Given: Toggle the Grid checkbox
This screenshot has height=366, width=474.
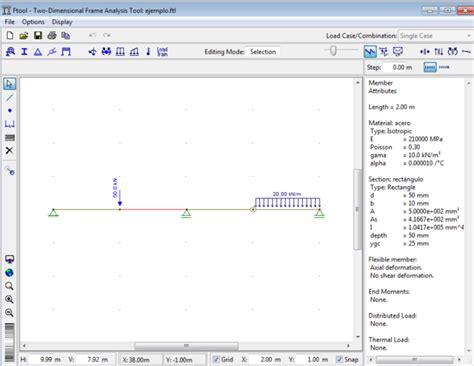Looking at the screenshot, I should [x=216, y=359].
